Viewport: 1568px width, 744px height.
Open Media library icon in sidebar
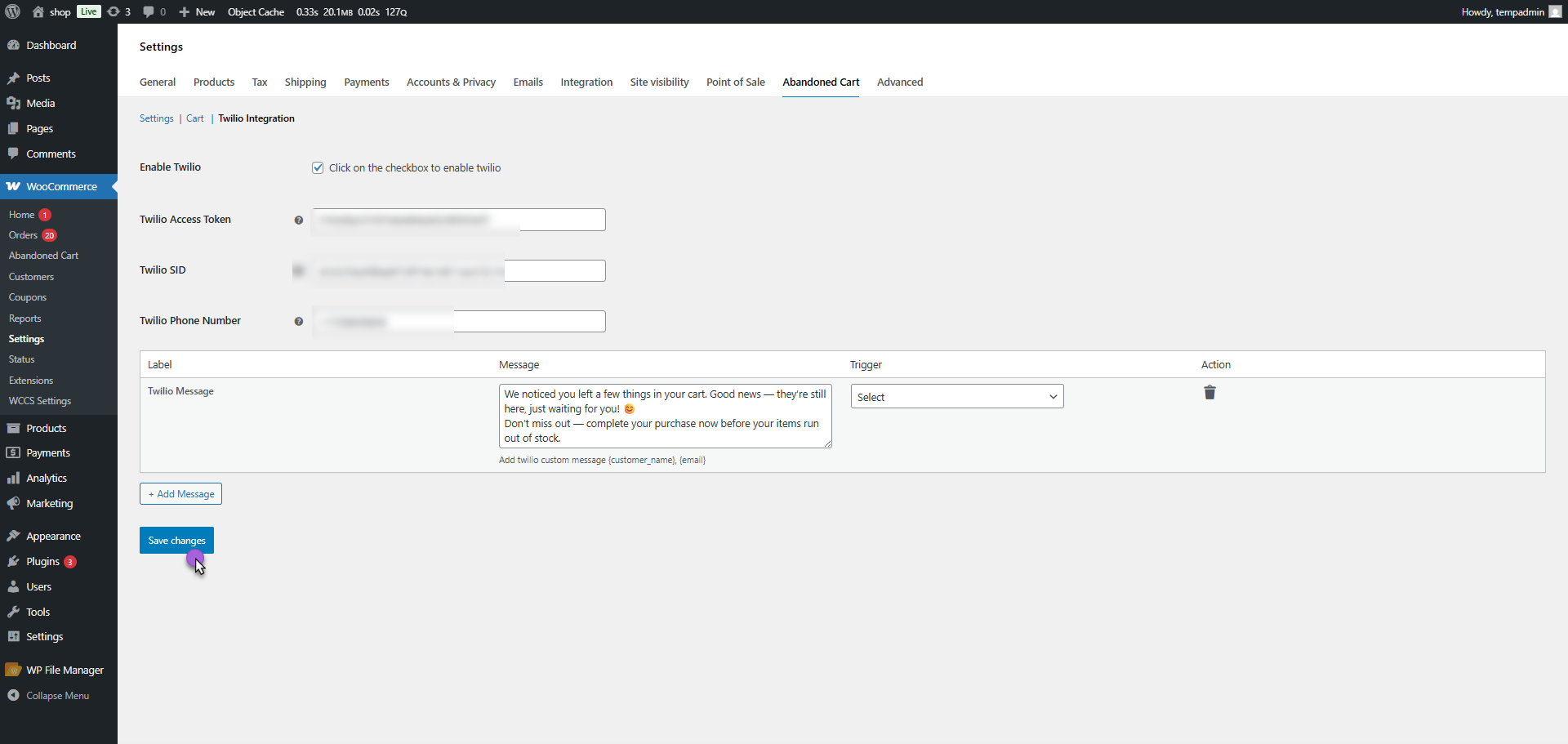[x=13, y=103]
